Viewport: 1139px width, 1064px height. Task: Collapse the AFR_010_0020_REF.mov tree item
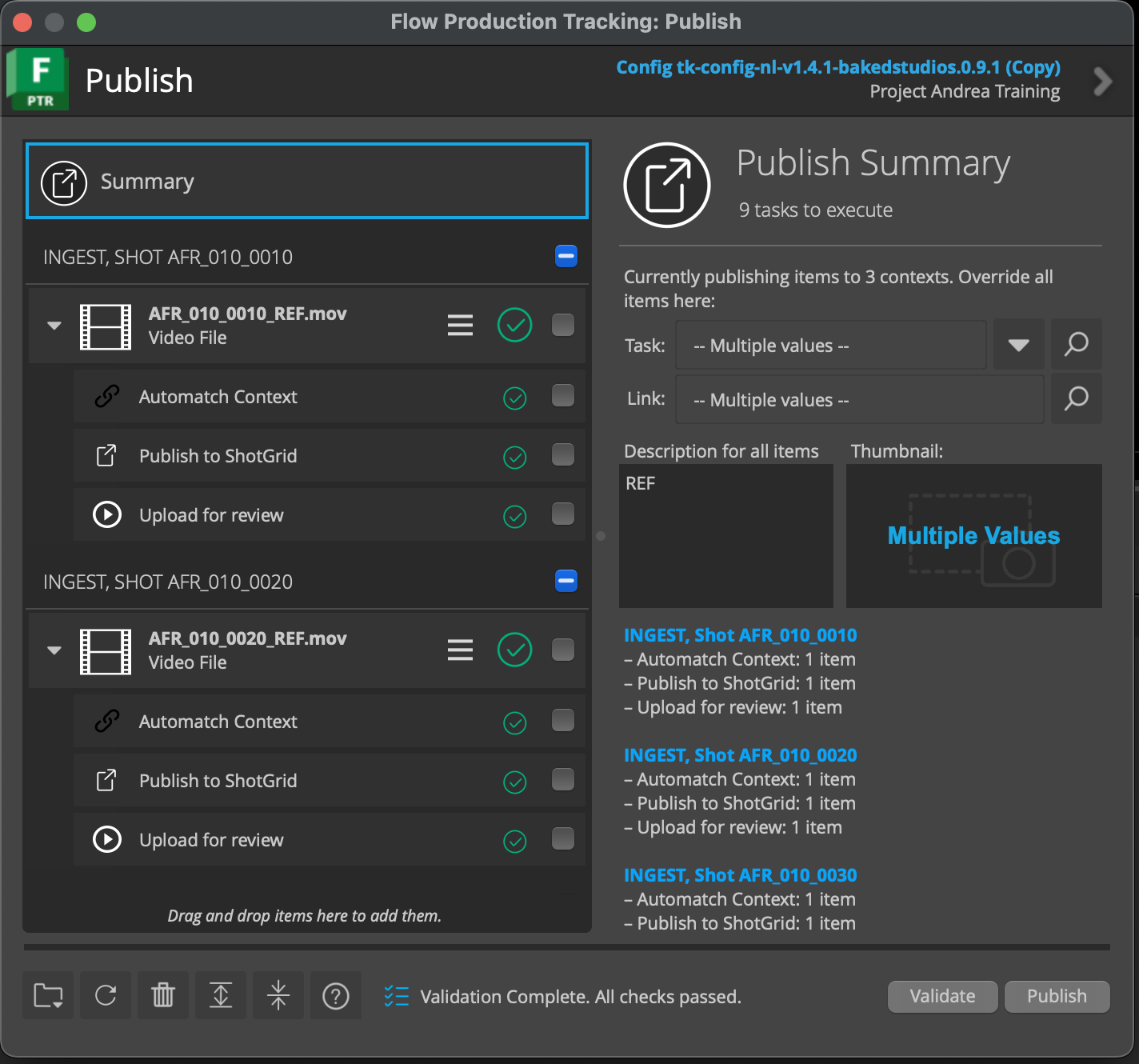point(54,650)
